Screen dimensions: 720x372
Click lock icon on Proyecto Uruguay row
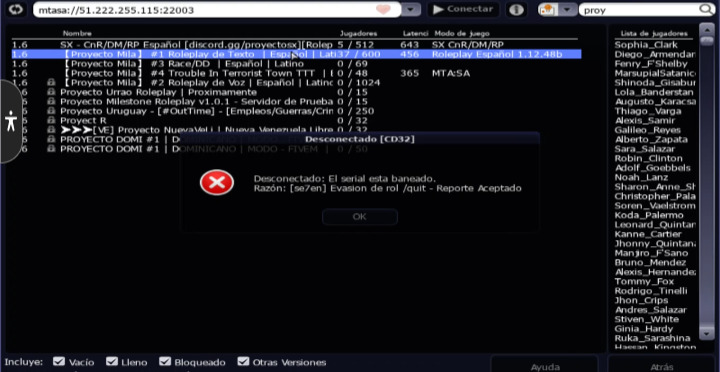click(x=51, y=111)
